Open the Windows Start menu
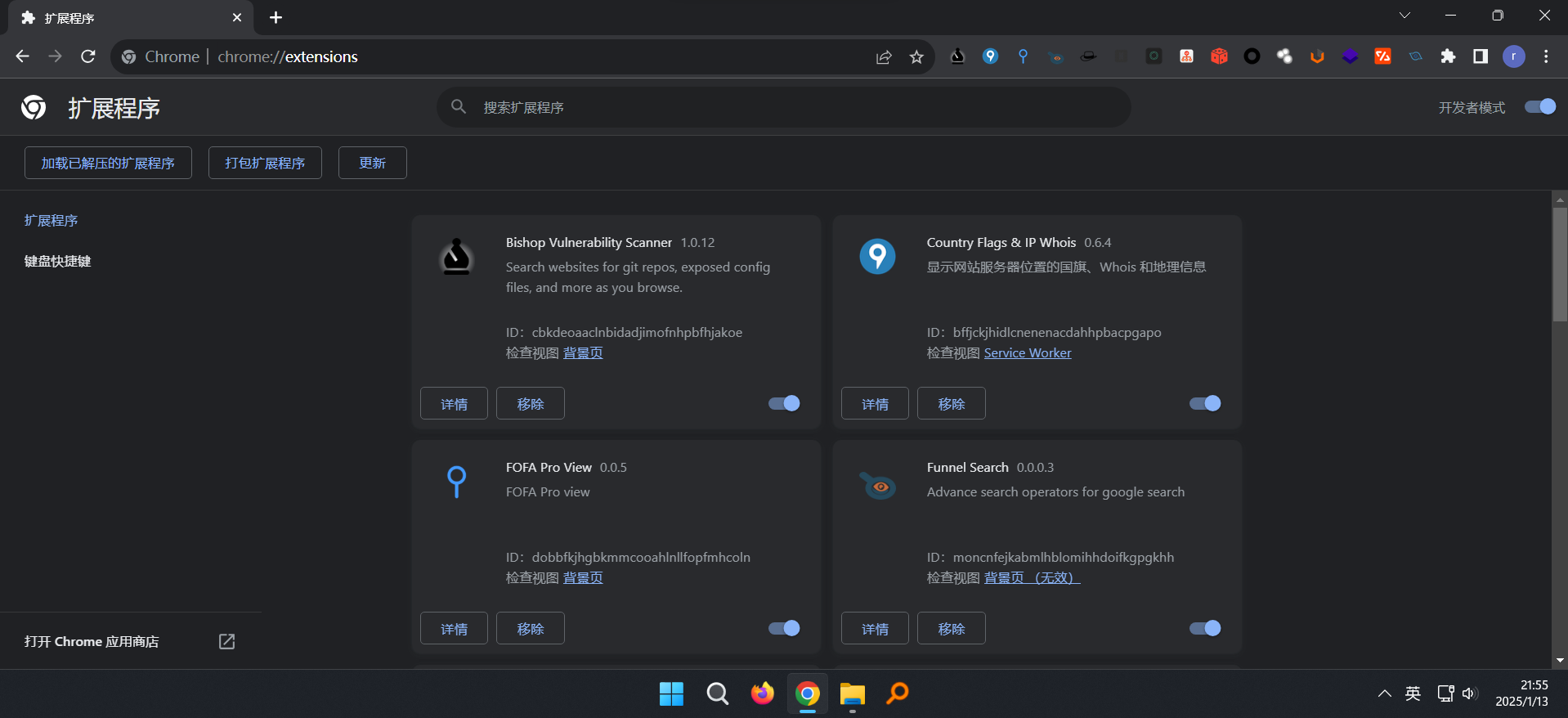The height and width of the screenshot is (718, 1568). pyautogui.click(x=671, y=693)
